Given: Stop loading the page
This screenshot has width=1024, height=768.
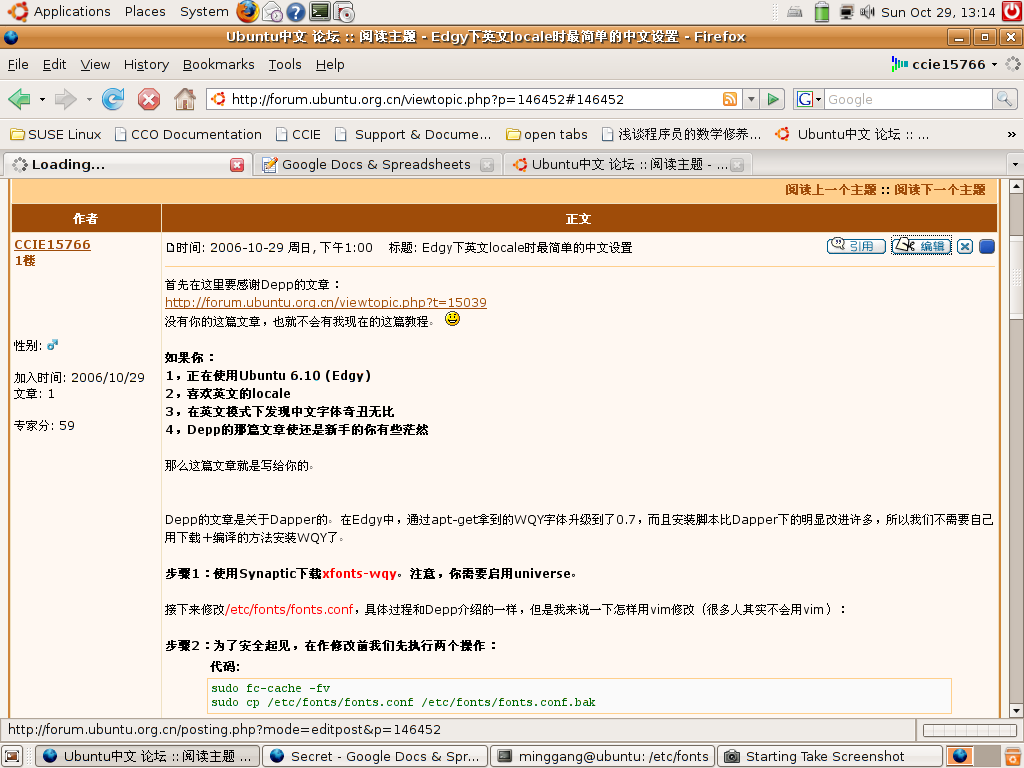Looking at the screenshot, I should [149, 99].
